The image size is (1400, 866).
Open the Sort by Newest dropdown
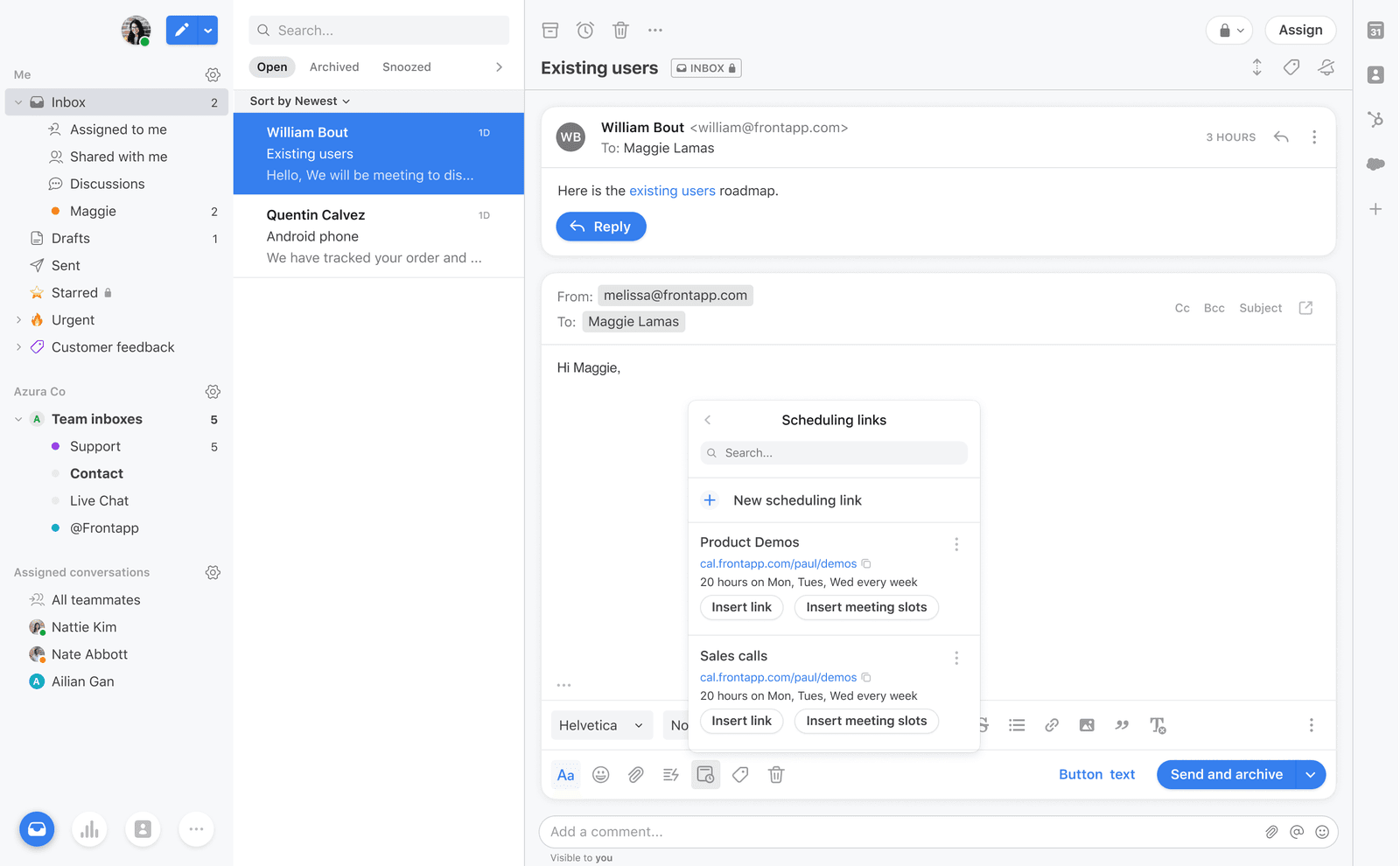point(300,101)
